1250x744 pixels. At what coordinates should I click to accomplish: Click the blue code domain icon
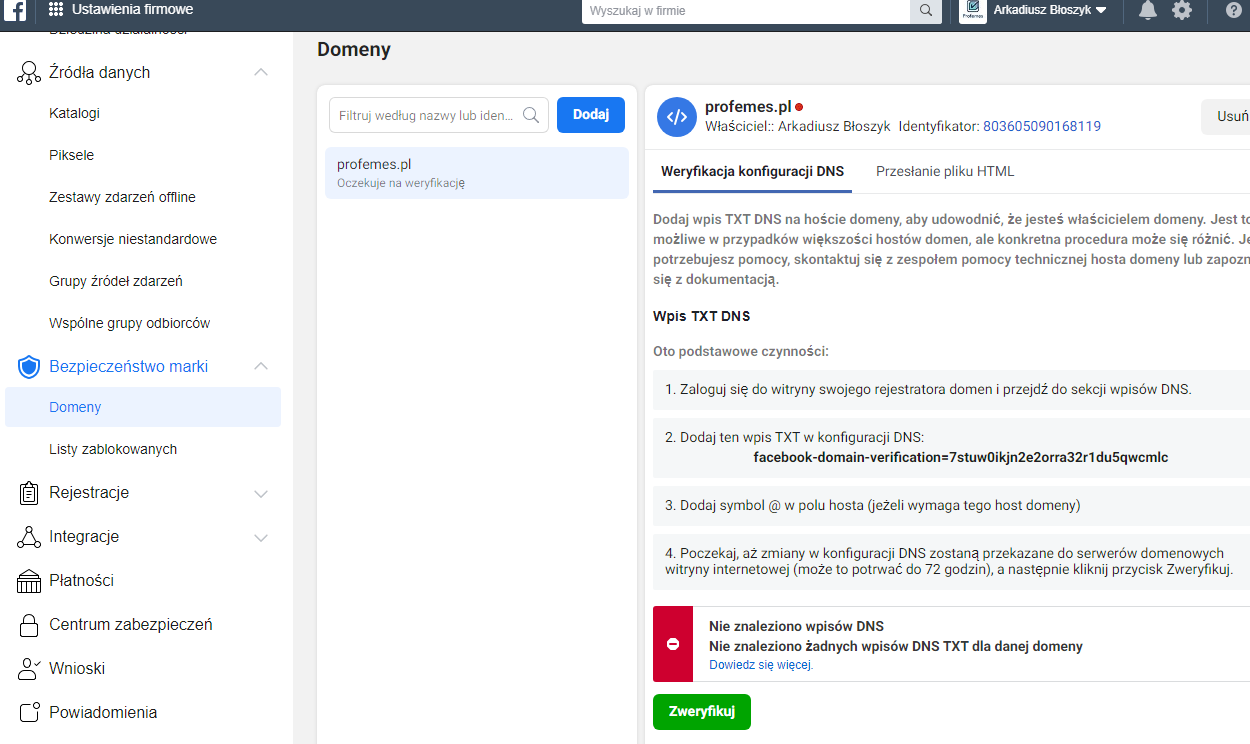(677, 117)
